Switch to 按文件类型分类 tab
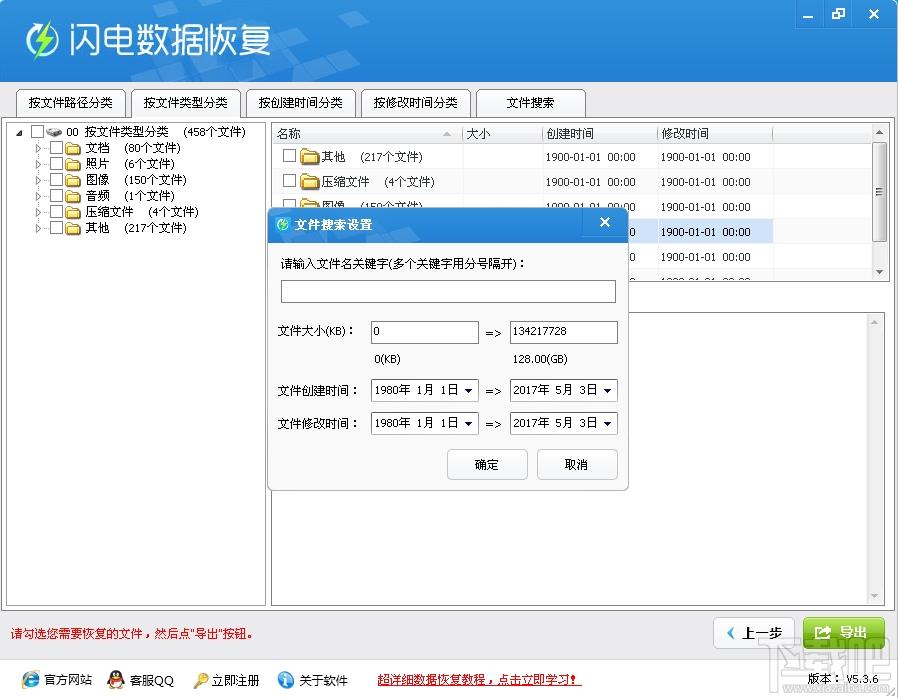The width and height of the screenshot is (898, 698). click(186, 103)
